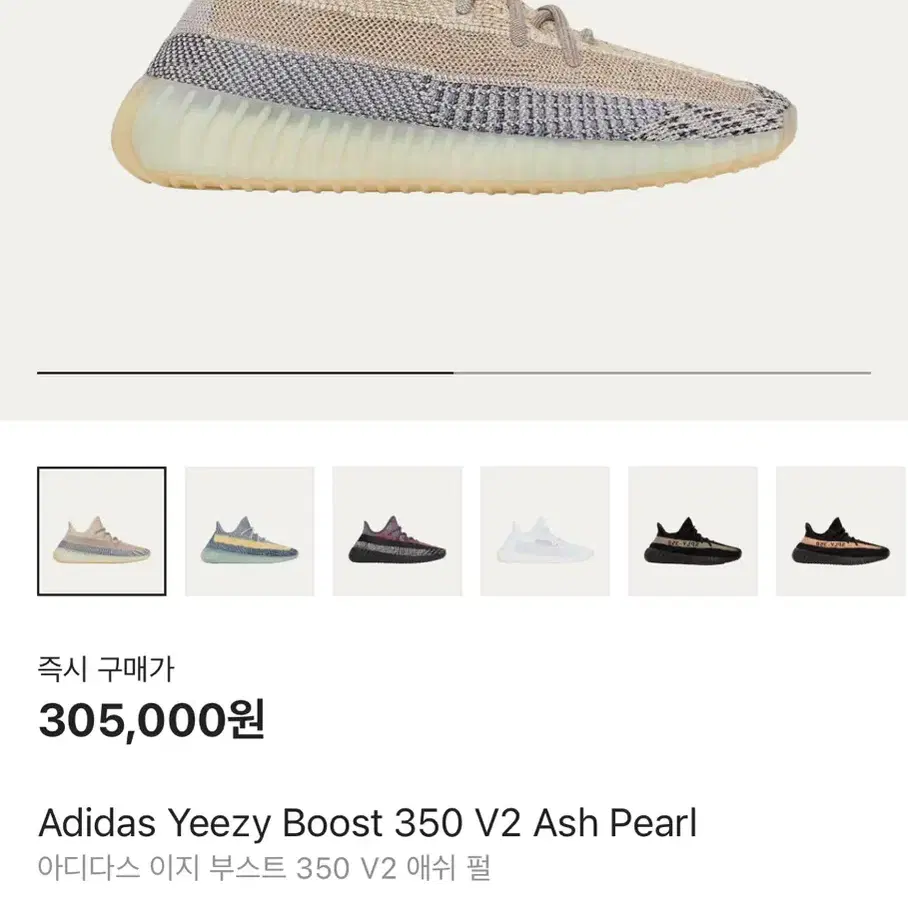
Task: Choose the black and burgundy Yeezy thumbnail
Action: [x=397, y=531]
